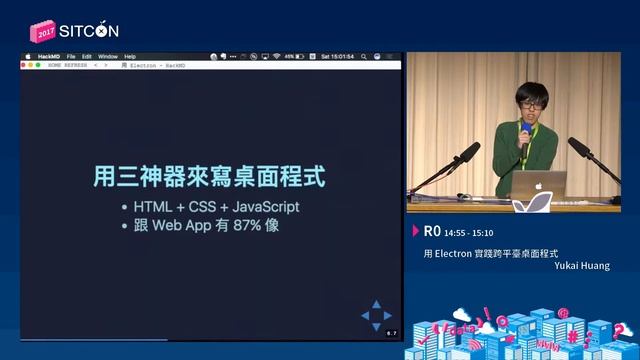Screen dimensions: 640x360
Task: Click the talk title 用 Electron 實踐跨平臺桌面程式
Action: 491,253
